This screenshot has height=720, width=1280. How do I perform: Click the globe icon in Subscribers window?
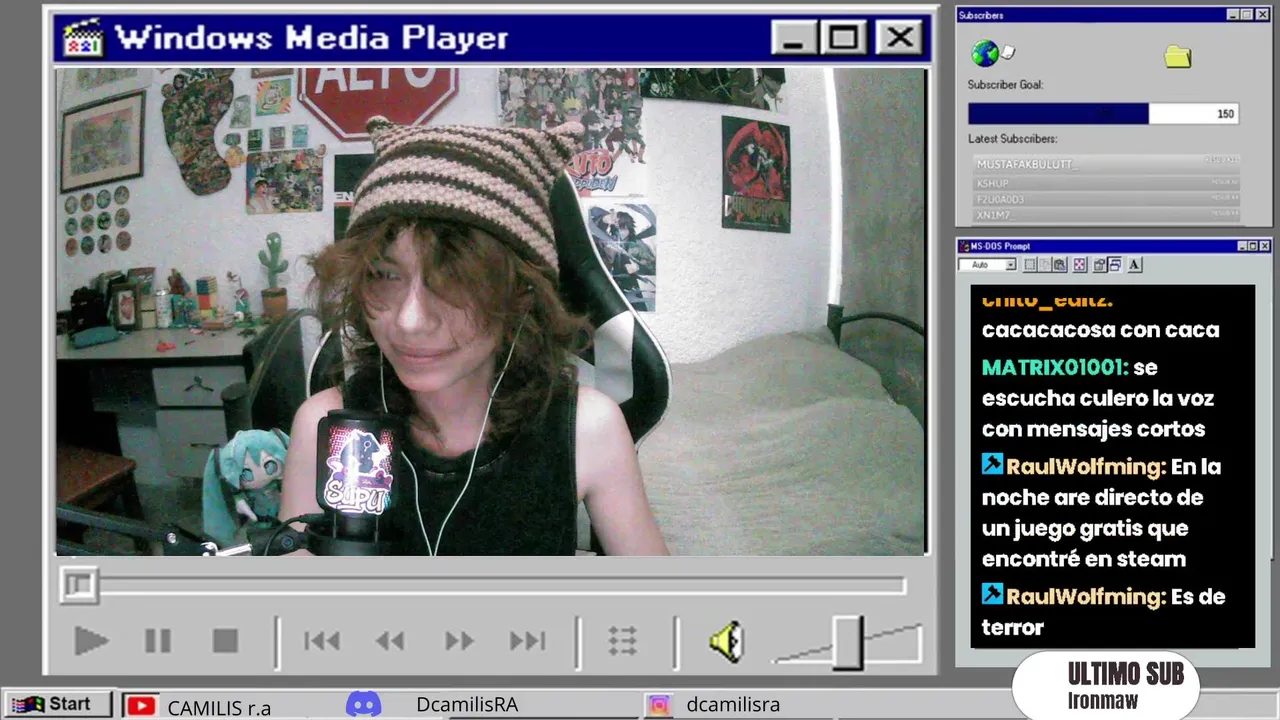[x=986, y=53]
